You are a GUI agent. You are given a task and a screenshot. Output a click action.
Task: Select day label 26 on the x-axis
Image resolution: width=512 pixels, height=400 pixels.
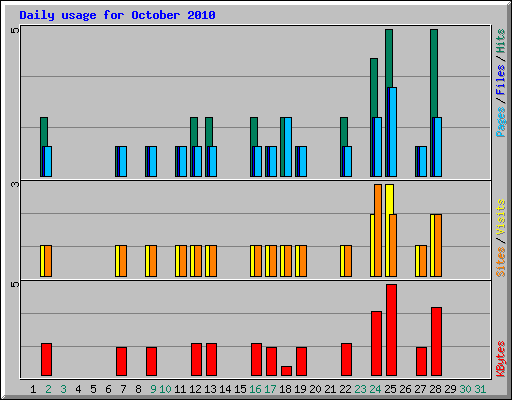coord(405,389)
